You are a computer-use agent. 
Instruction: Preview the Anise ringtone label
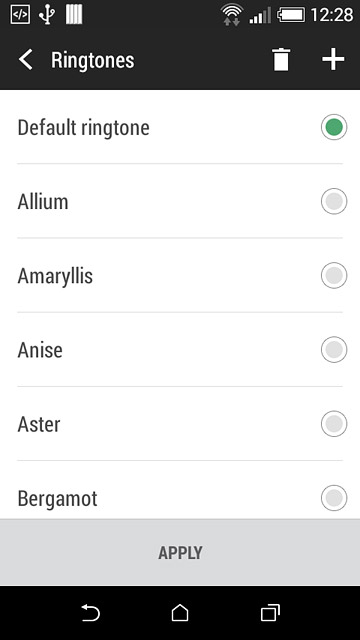pyautogui.click(x=40, y=350)
